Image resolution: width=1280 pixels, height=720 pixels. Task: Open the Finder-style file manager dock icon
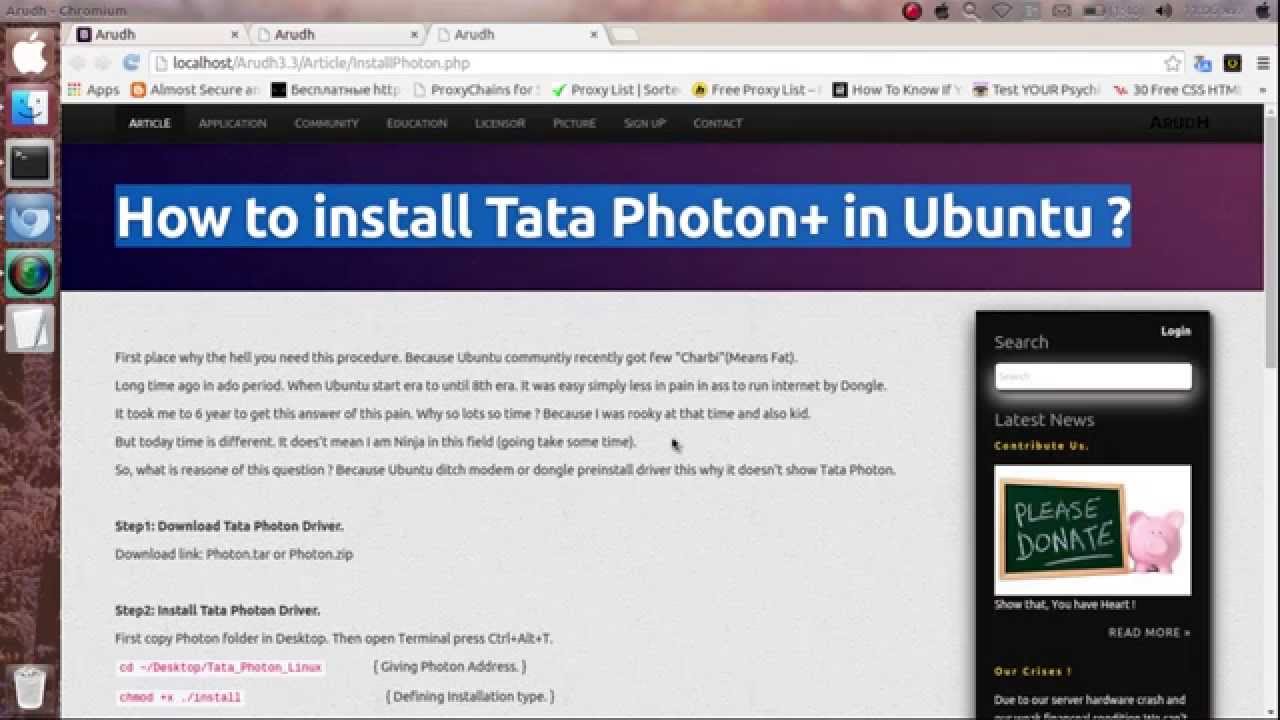(30, 106)
